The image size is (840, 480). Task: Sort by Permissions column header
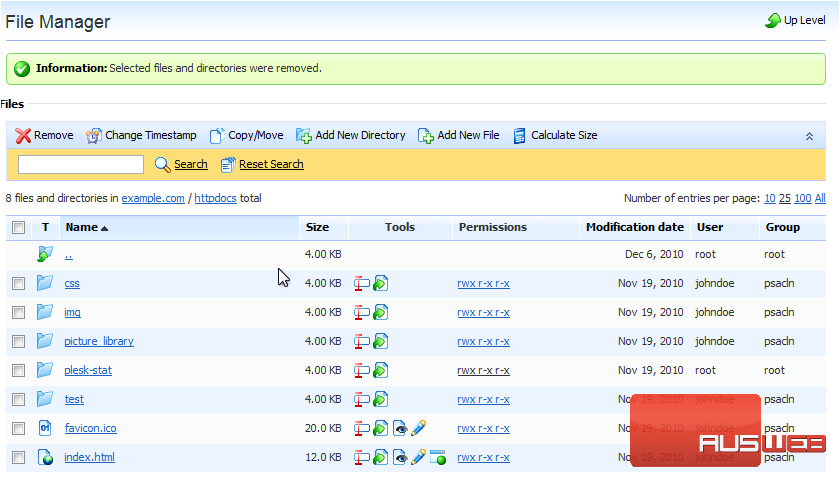click(493, 227)
